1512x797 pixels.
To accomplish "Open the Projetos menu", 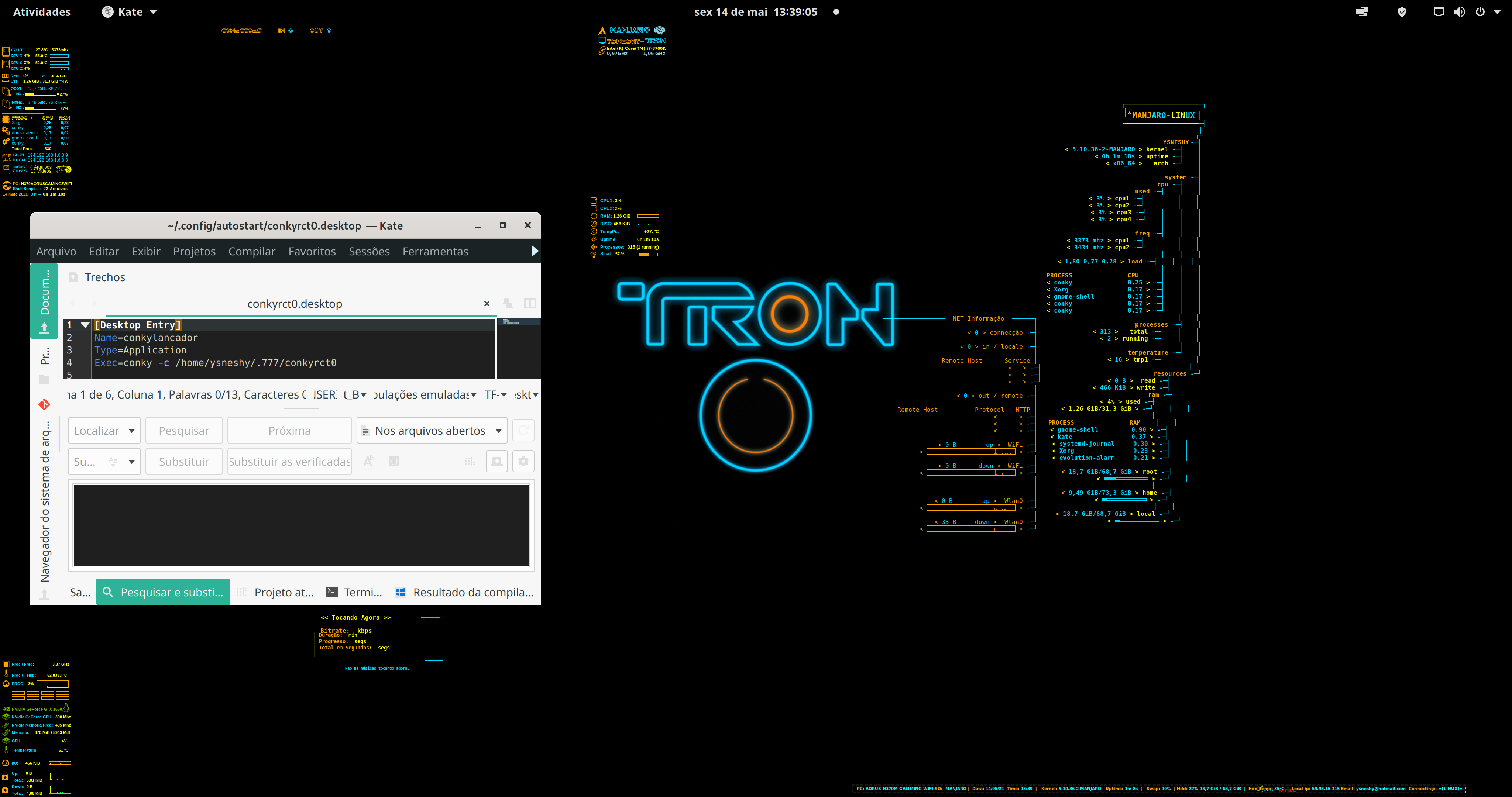I will point(194,251).
